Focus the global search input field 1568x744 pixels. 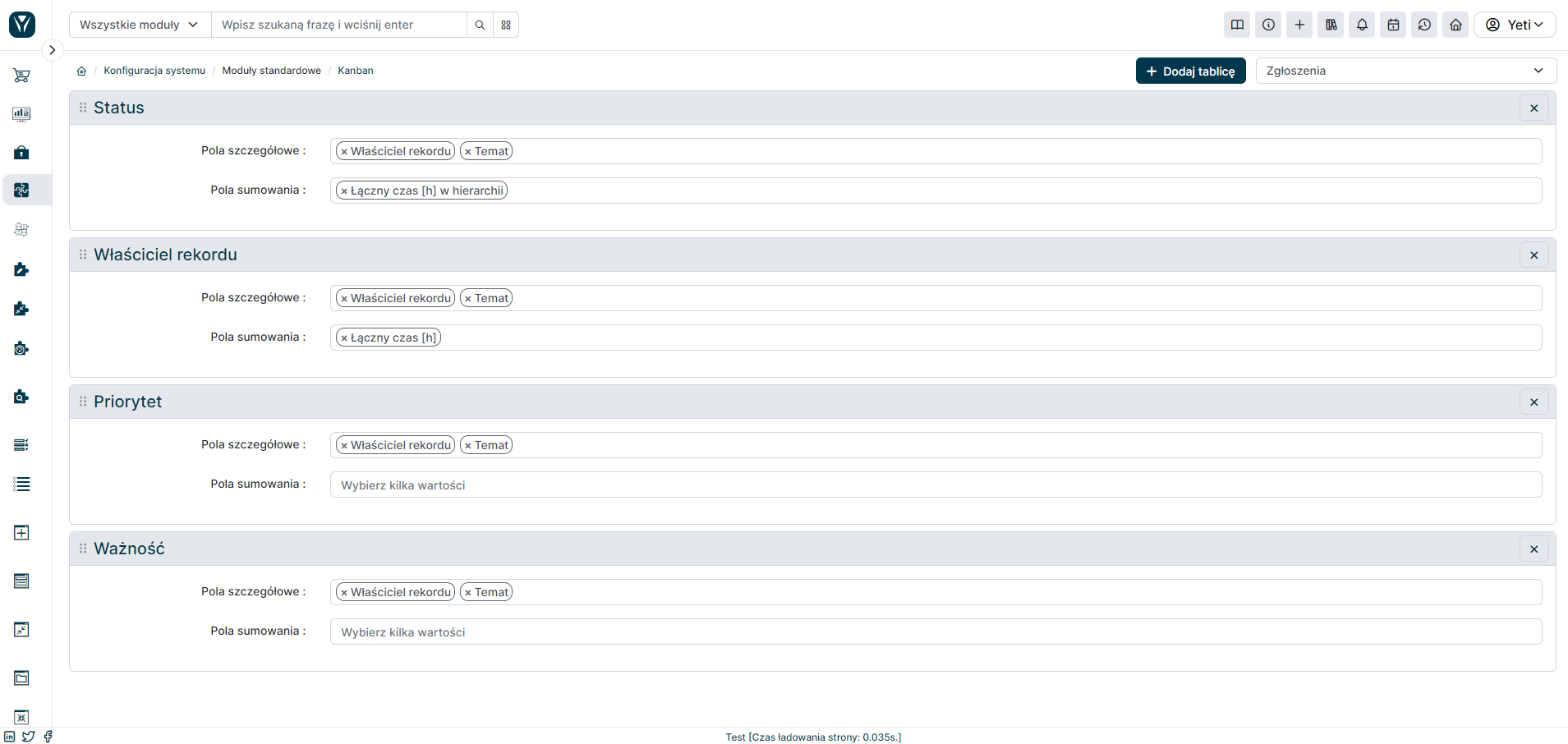[339, 25]
